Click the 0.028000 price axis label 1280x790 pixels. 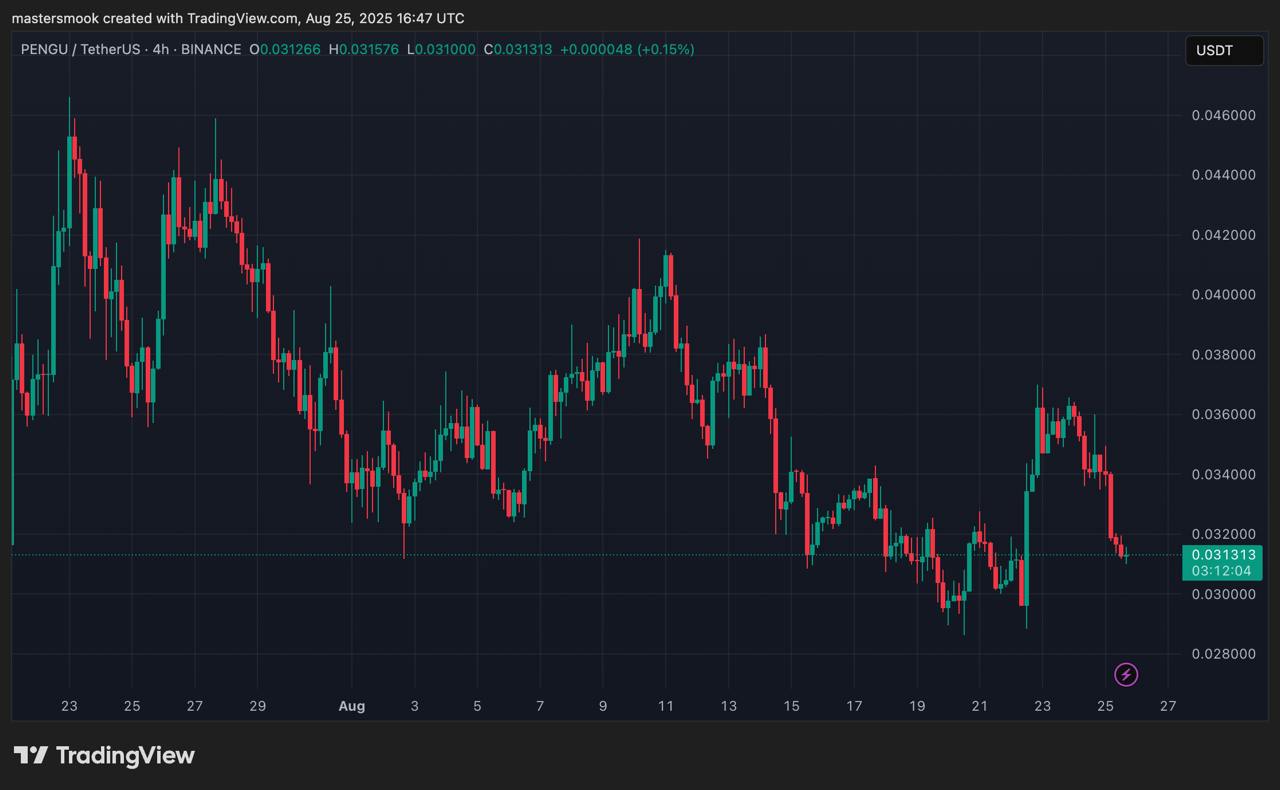(x=1223, y=654)
